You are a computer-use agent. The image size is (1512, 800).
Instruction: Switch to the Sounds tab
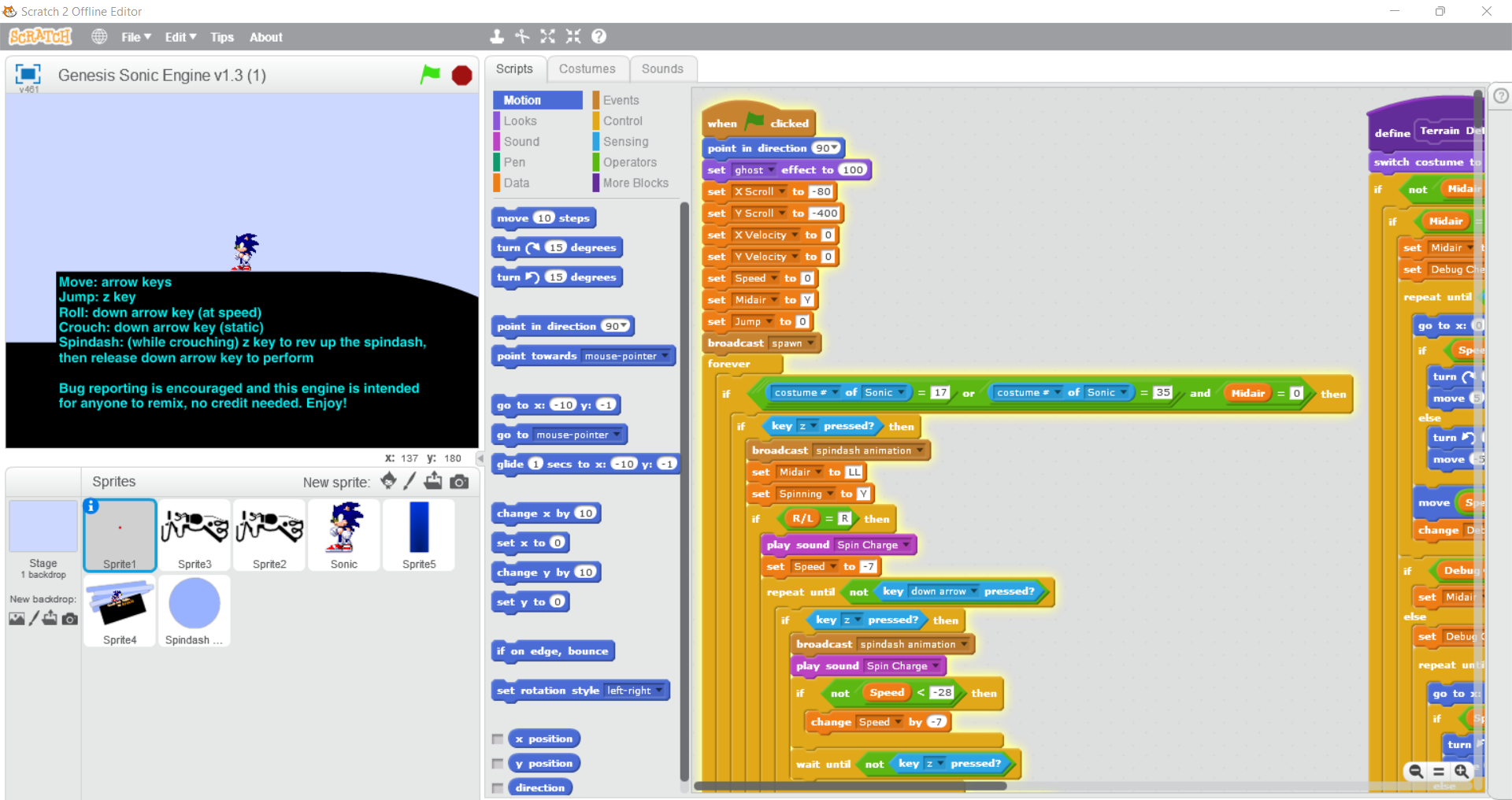(x=662, y=69)
